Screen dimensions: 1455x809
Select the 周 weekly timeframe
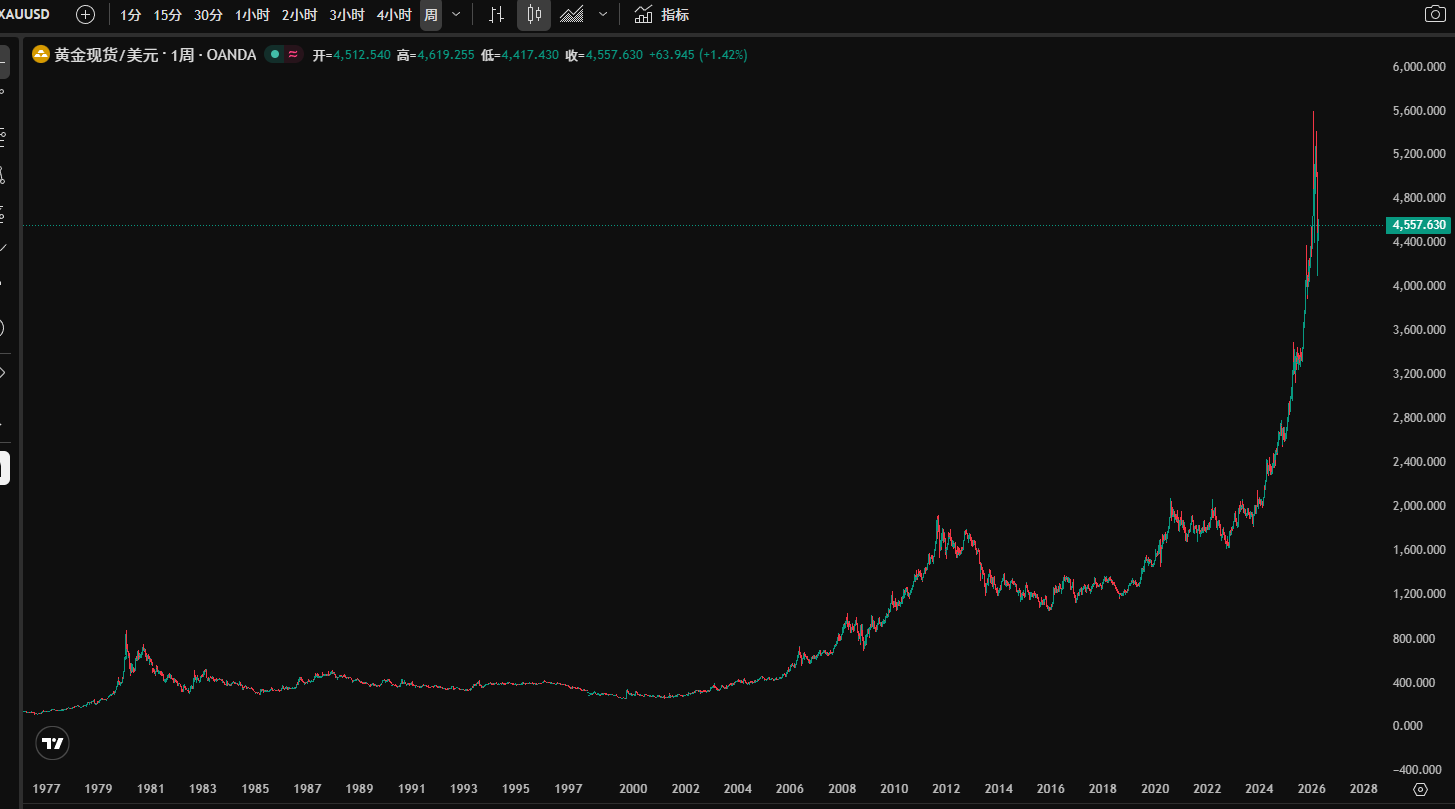(430, 15)
